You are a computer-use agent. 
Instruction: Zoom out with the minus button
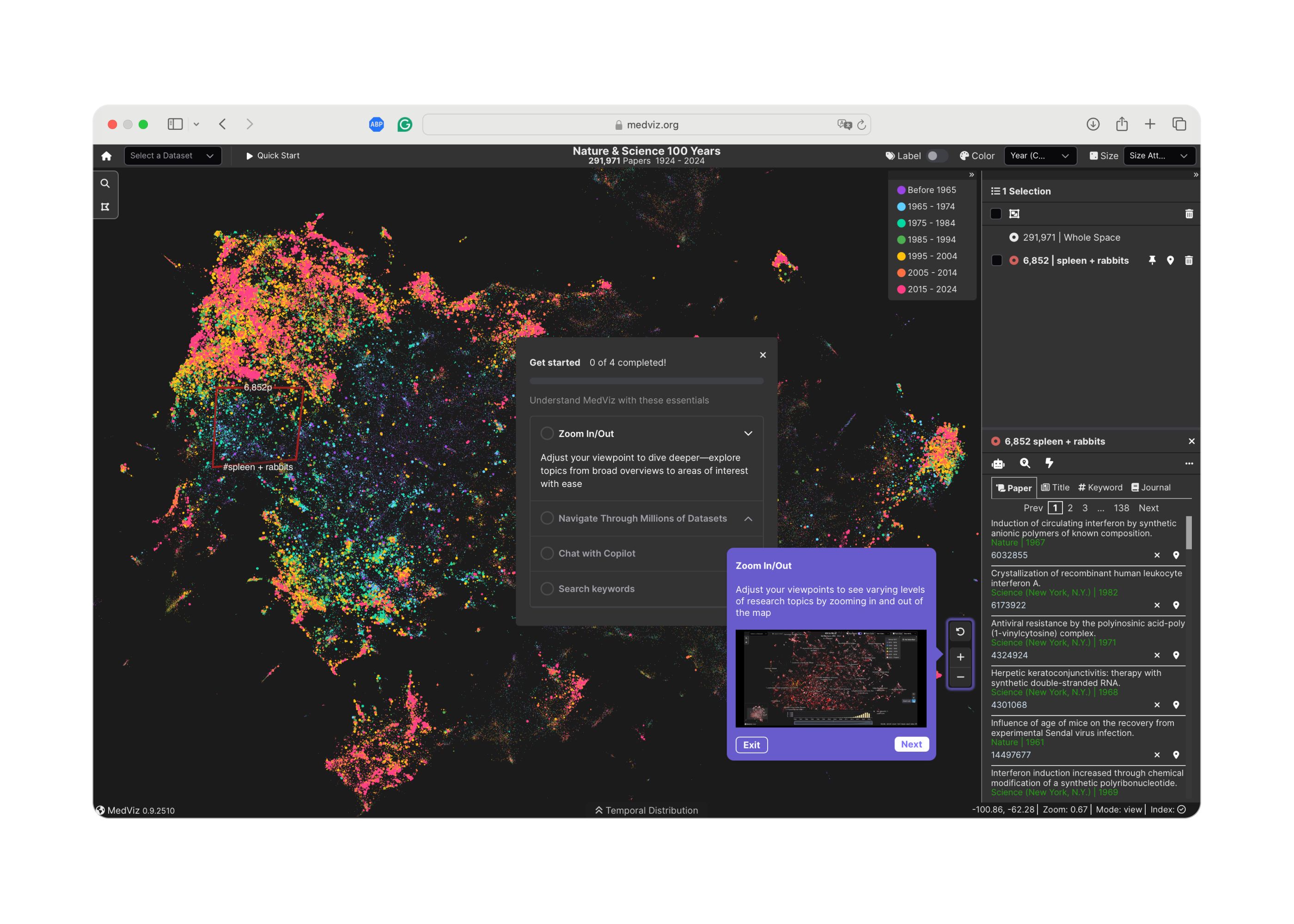coord(960,677)
